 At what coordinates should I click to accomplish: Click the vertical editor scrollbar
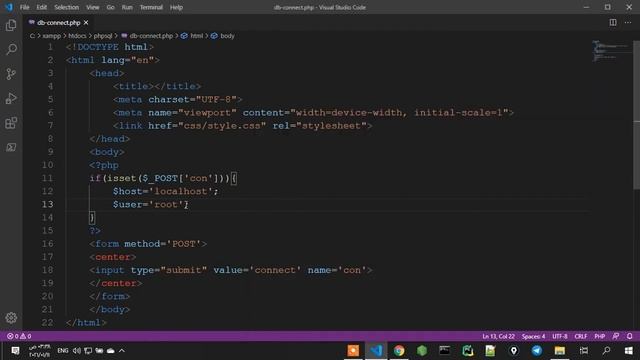click(x=636, y=114)
